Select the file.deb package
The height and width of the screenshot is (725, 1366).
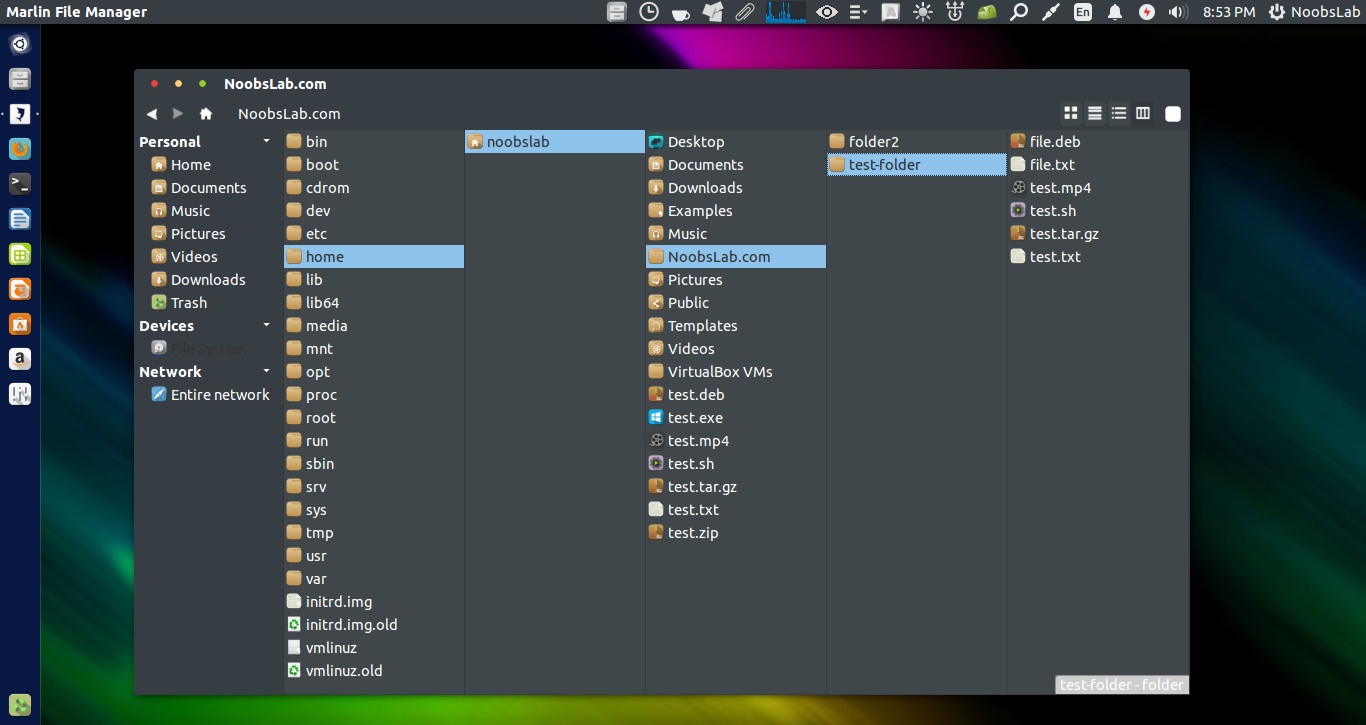1098,142
